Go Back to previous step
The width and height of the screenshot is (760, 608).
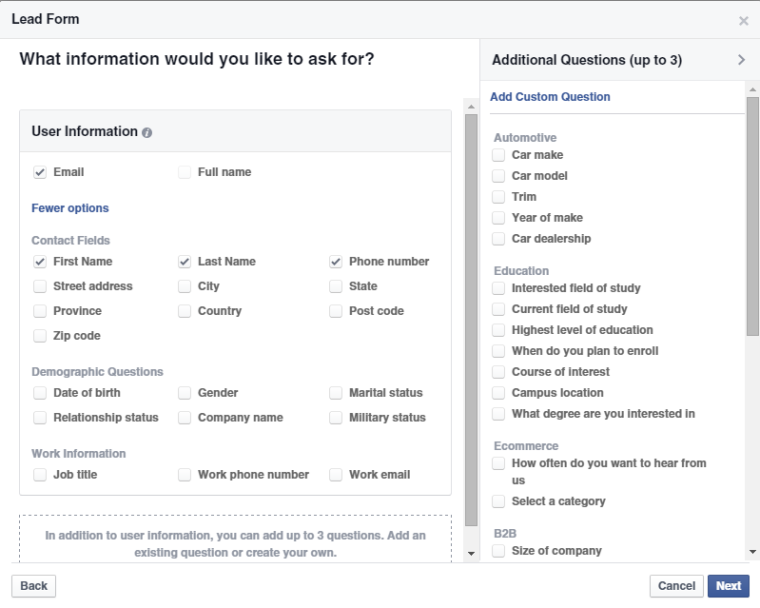pyautogui.click(x=33, y=586)
